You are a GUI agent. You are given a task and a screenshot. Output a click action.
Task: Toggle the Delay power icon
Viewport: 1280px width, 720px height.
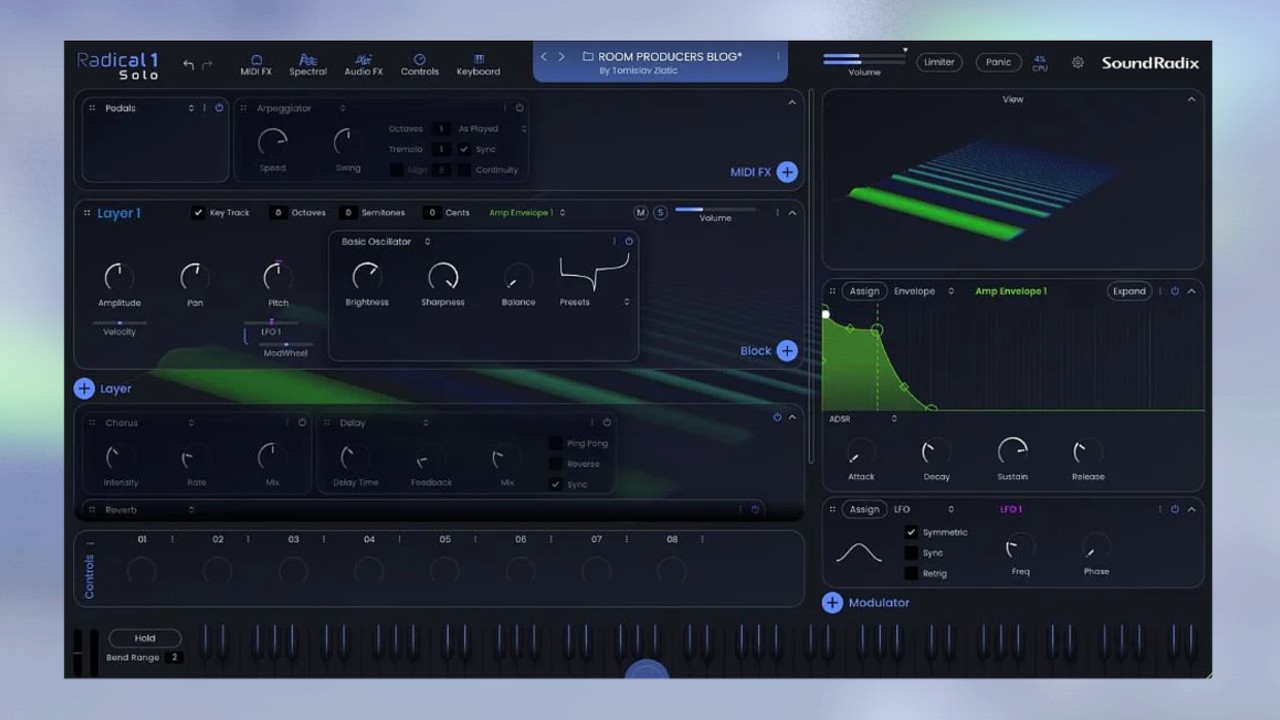coord(607,423)
